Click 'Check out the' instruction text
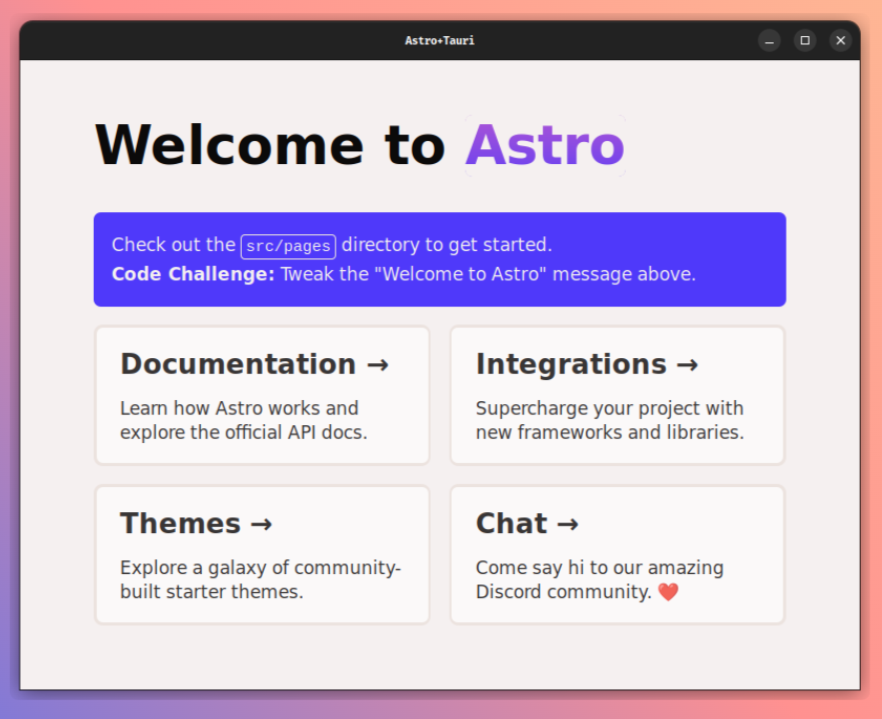882x719 pixels. pyautogui.click(x=173, y=245)
